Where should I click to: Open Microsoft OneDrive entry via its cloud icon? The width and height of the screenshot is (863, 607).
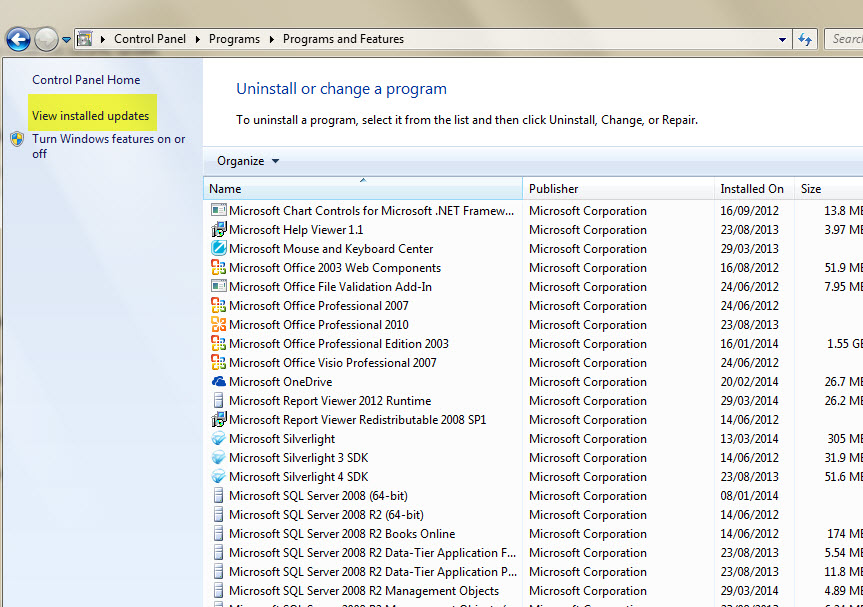pos(218,381)
